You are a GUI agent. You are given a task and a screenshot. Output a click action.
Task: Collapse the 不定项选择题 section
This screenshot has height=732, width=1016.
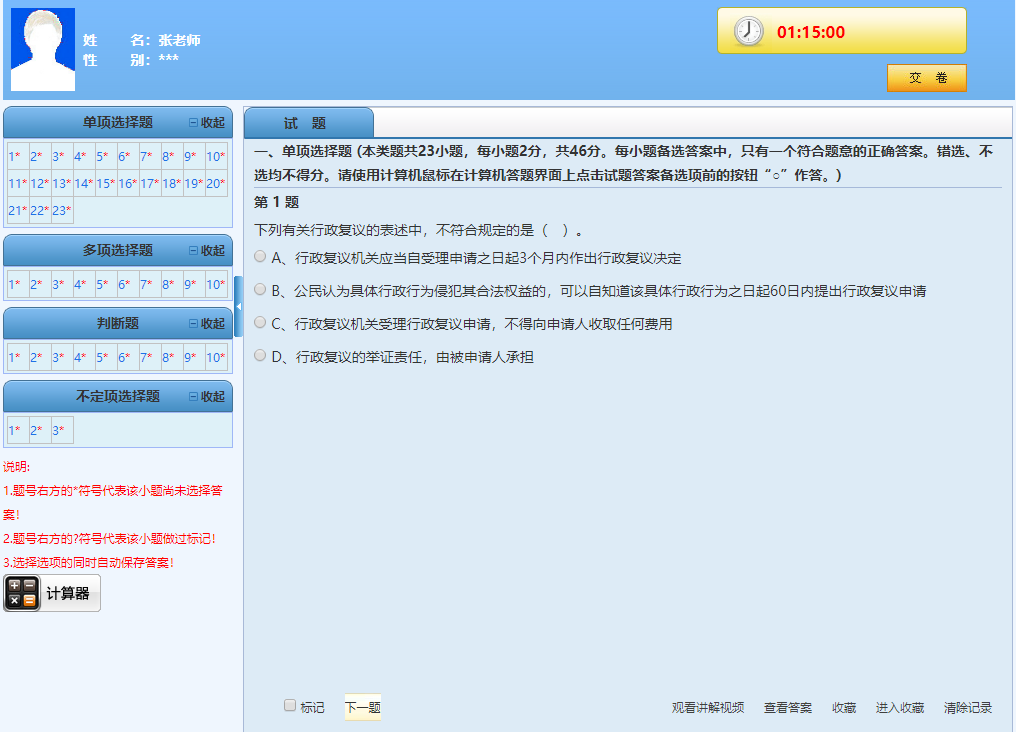pyautogui.click(x=207, y=397)
